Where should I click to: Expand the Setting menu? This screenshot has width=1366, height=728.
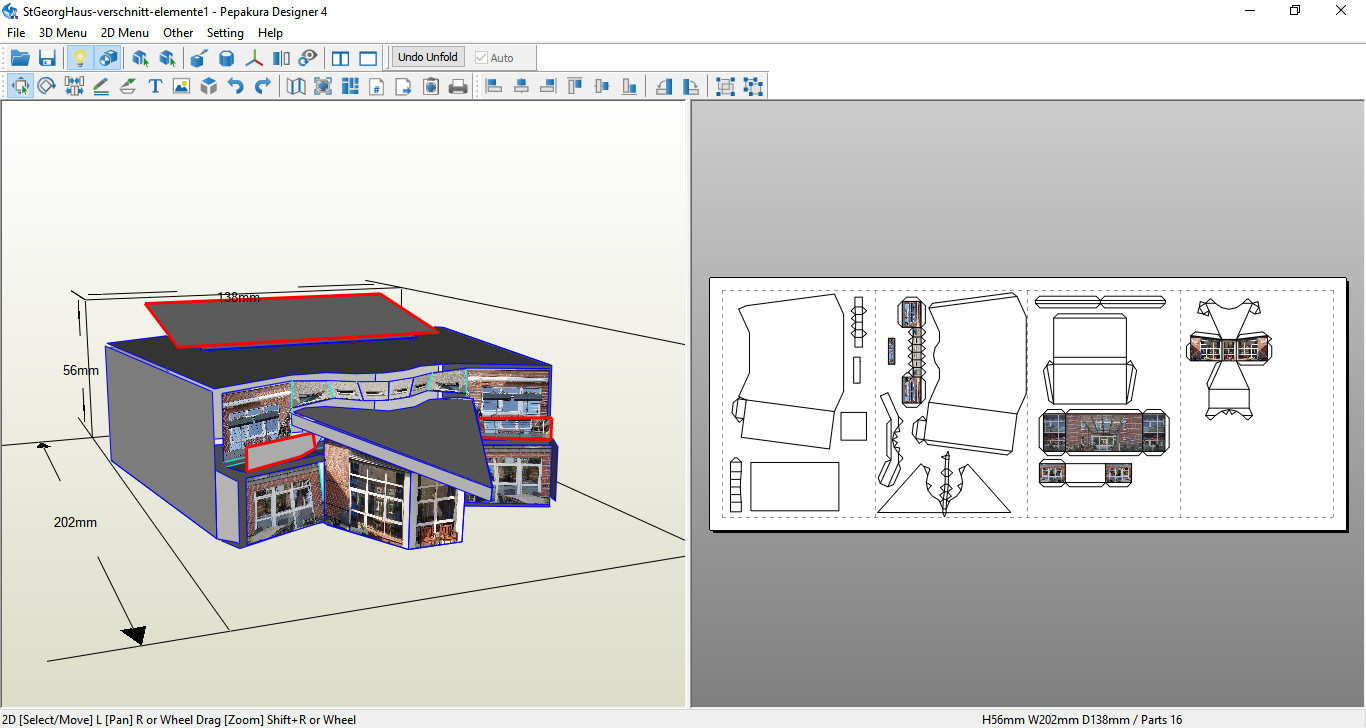click(225, 33)
